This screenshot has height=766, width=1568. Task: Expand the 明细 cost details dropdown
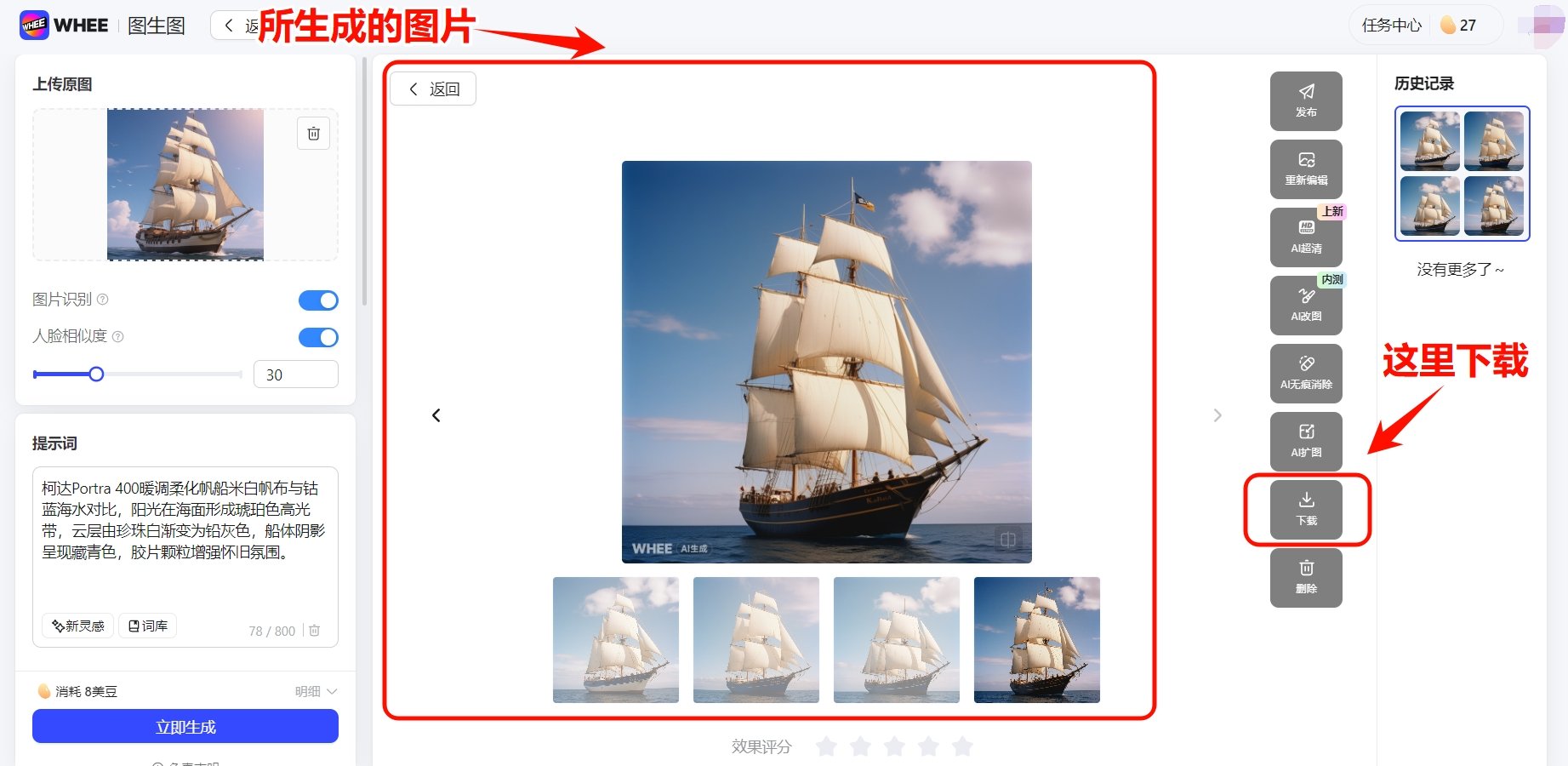click(x=316, y=691)
